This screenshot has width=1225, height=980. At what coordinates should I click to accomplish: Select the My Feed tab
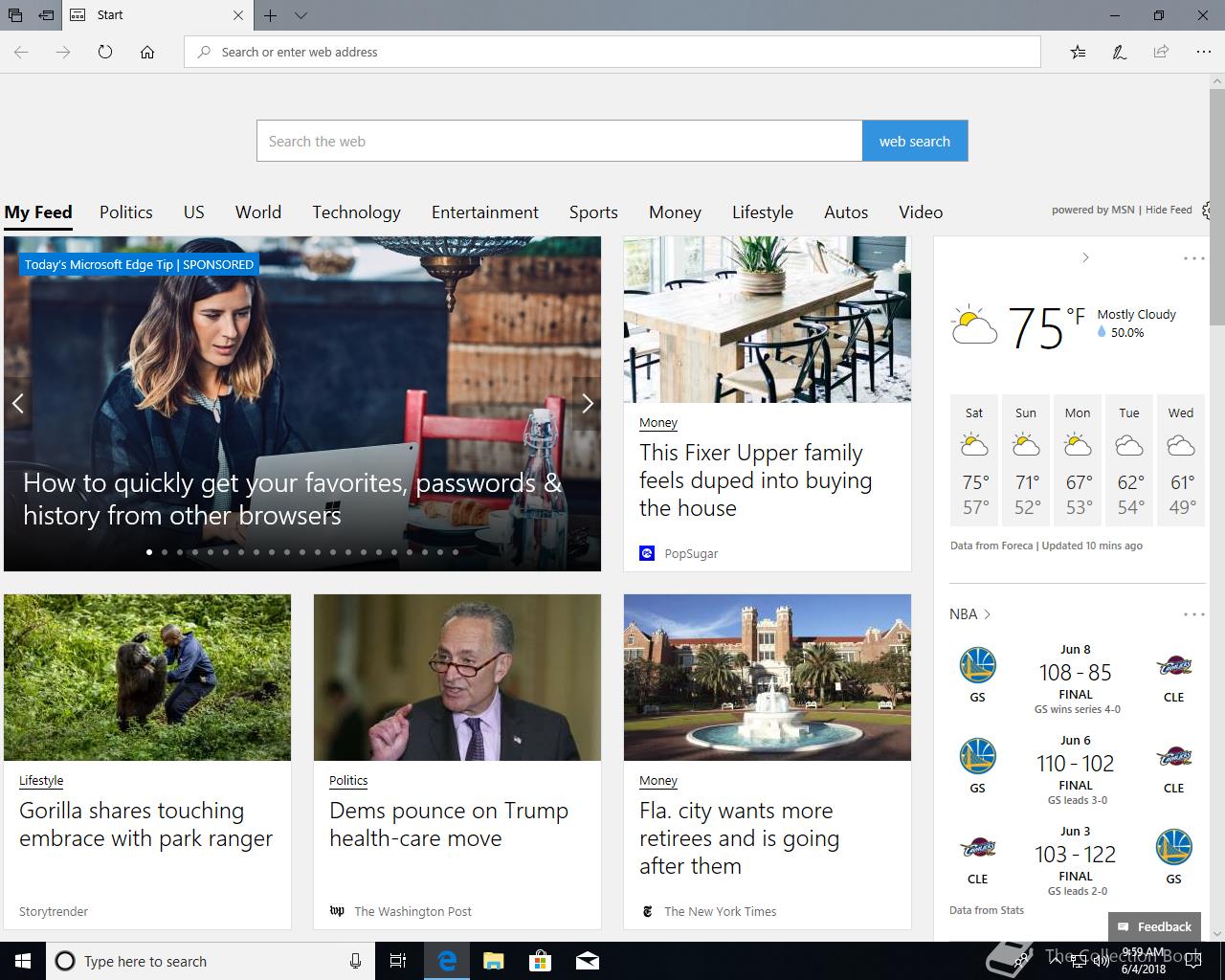click(38, 212)
